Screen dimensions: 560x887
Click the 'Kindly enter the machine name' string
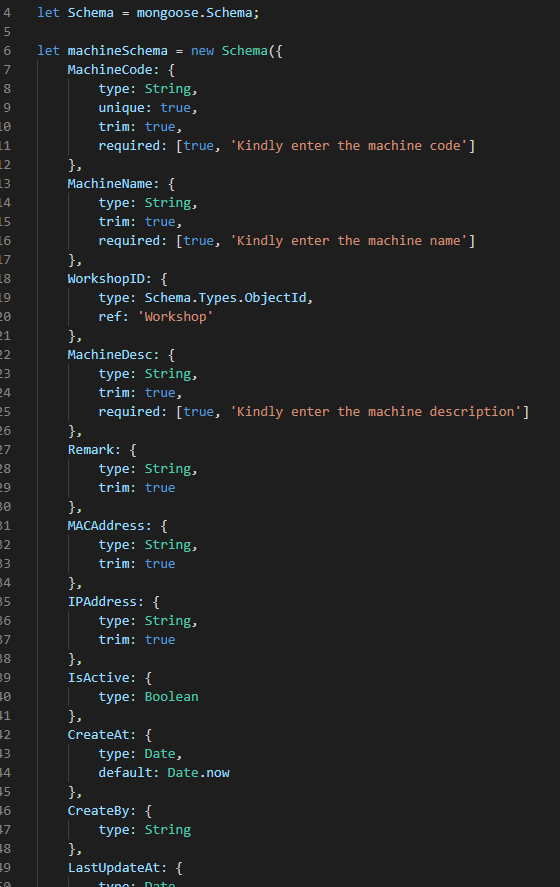pos(348,240)
